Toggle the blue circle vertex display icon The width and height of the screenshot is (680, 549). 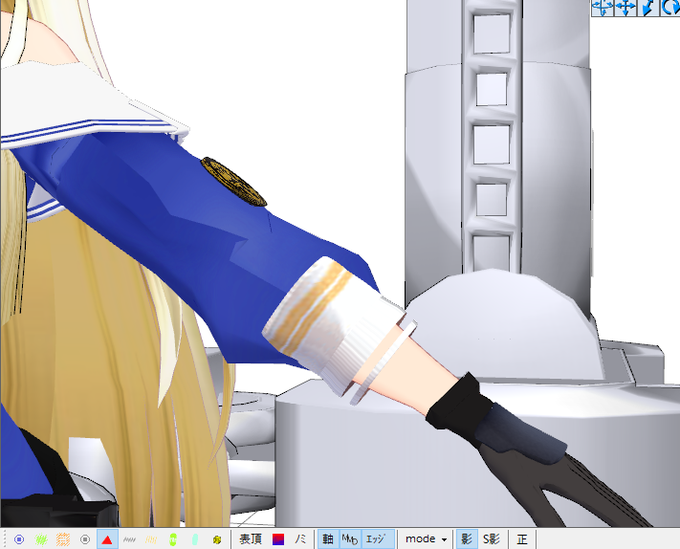(19, 539)
